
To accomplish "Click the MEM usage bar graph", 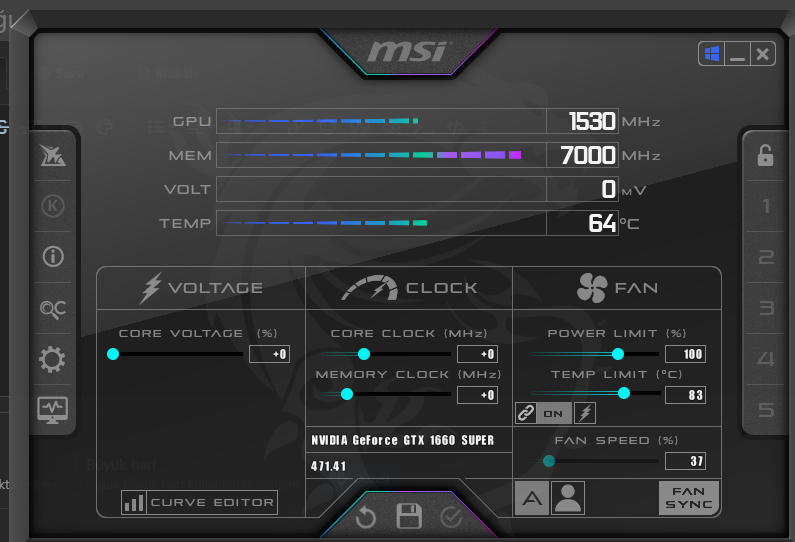I will coord(381,155).
